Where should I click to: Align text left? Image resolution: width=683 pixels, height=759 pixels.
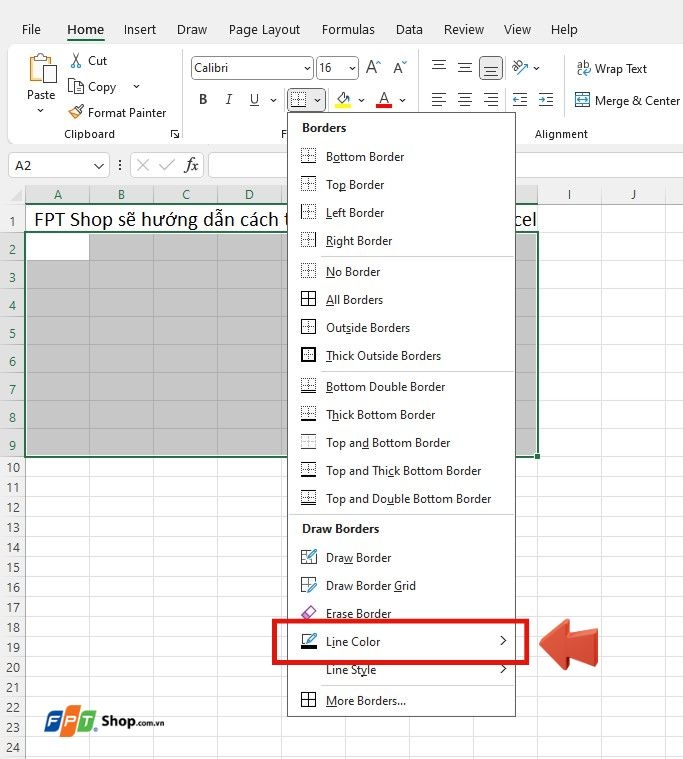pyautogui.click(x=439, y=100)
